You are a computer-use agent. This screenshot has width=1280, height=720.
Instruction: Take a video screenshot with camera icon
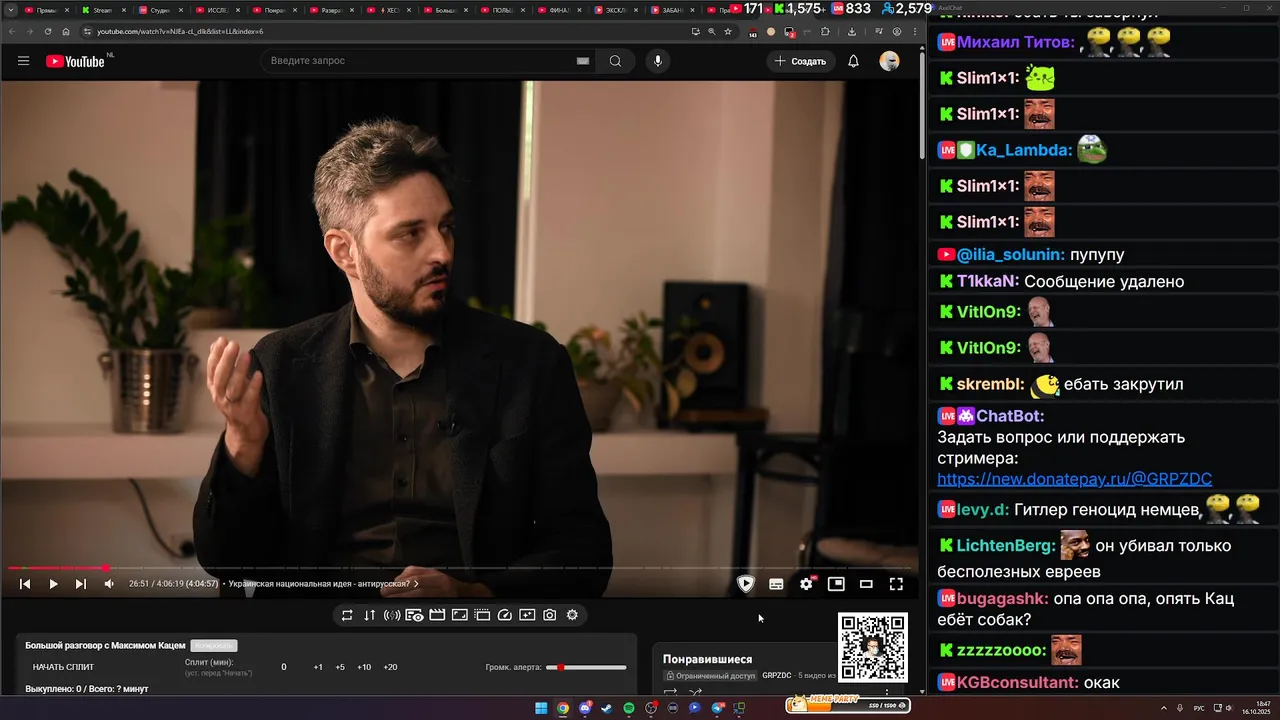pyautogui.click(x=550, y=615)
